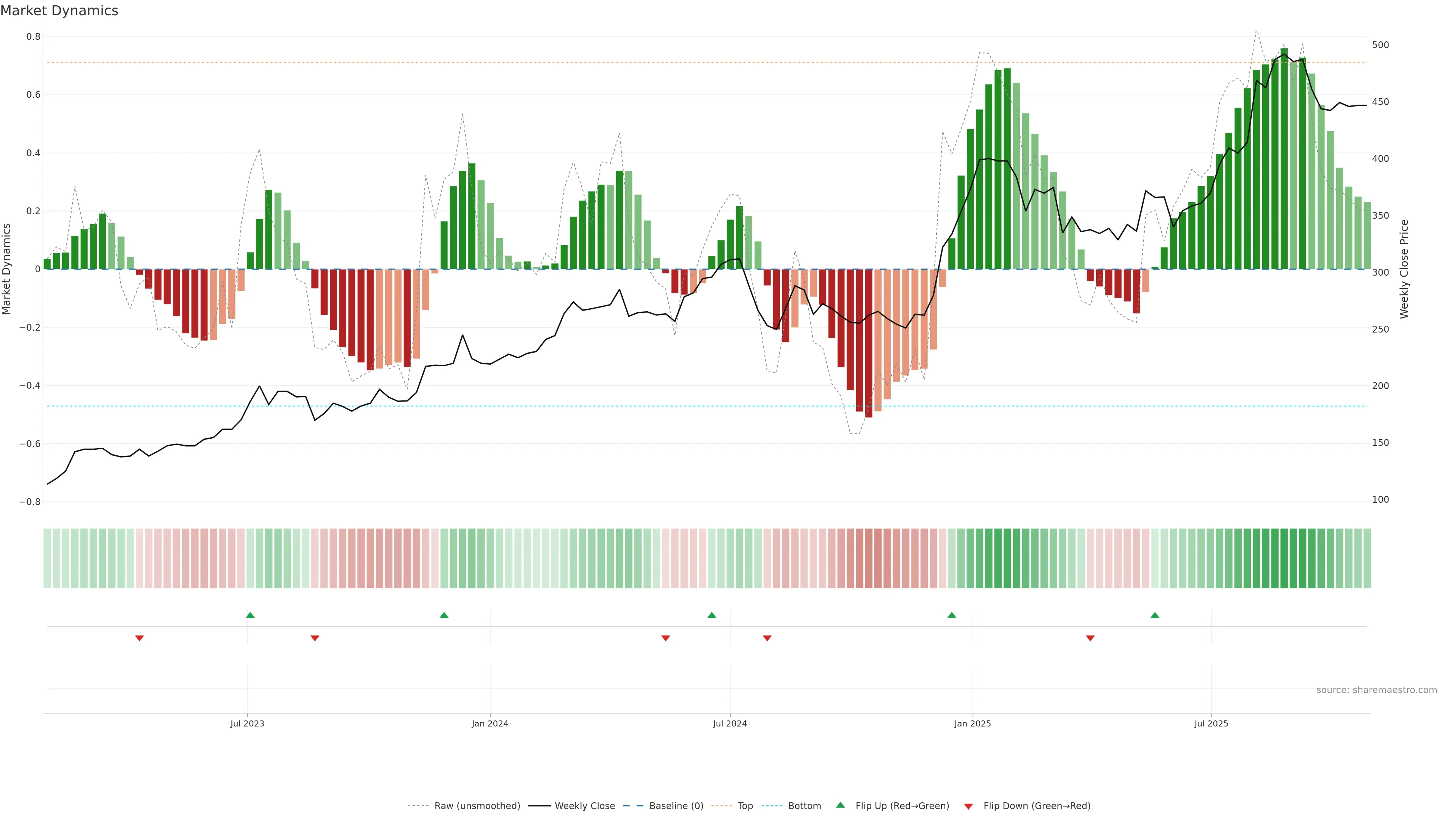Click red flip-down marker just after Jul 2024
The width and height of the screenshot is (1456, 819).
pos(767,638)
